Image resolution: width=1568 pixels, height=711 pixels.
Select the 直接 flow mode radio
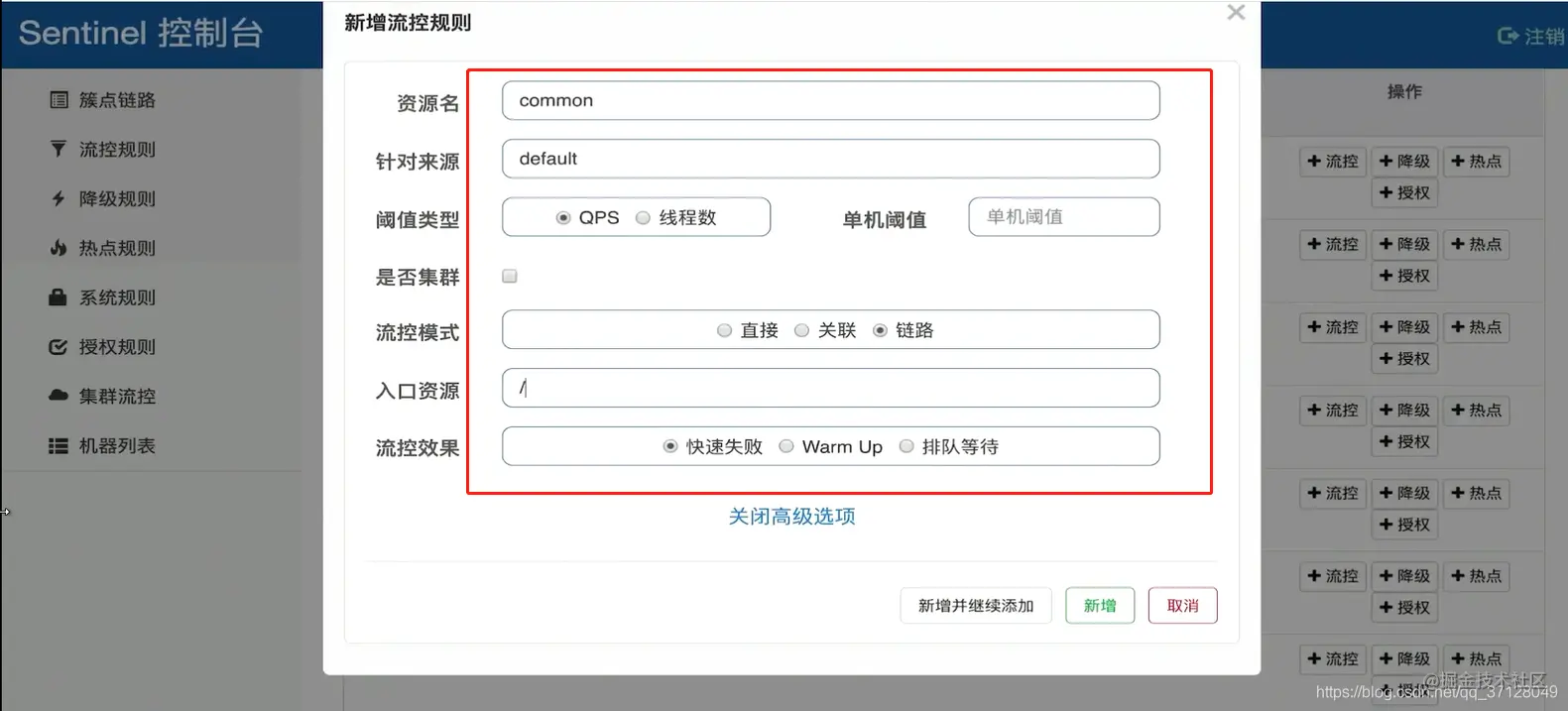[724, 330]
